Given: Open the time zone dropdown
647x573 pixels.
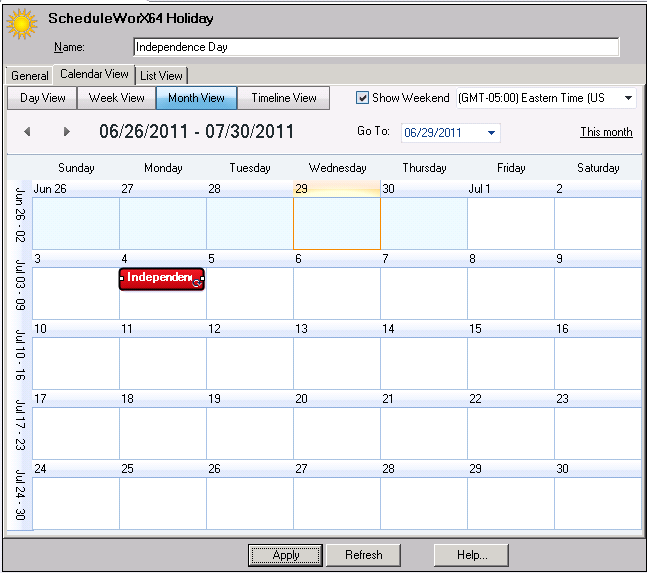Looking at the screenshot, I should click(x=628, y=98).
